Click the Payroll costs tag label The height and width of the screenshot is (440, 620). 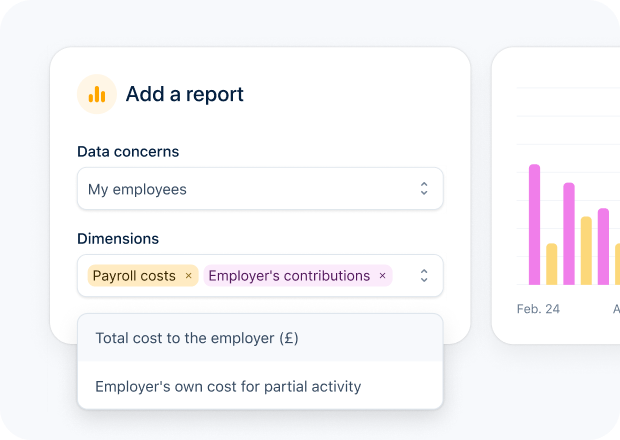[134, 276]
